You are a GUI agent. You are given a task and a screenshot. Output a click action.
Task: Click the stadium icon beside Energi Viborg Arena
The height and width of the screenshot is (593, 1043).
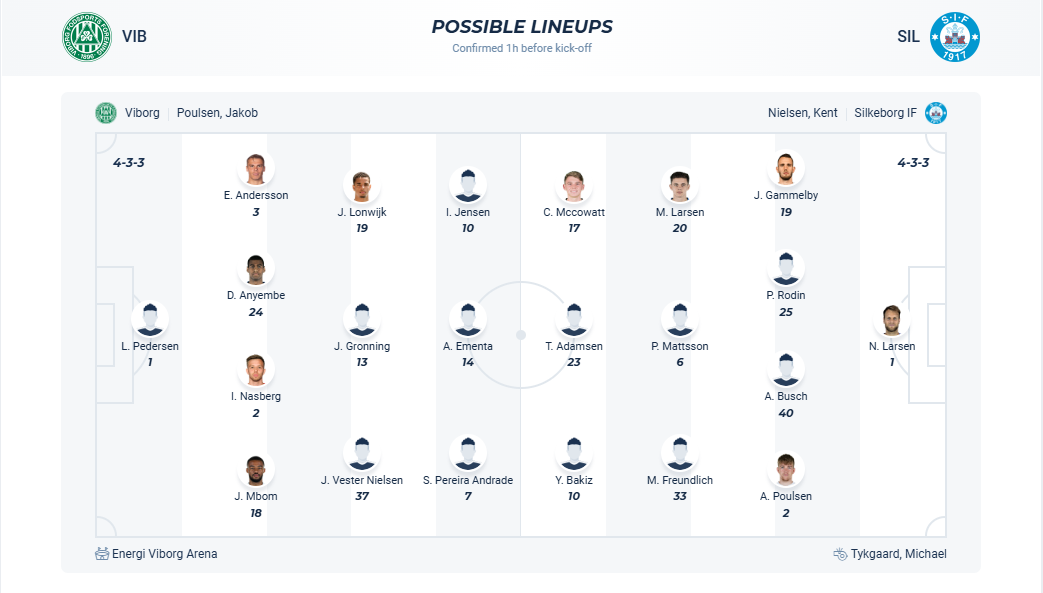tap(100, 553)
